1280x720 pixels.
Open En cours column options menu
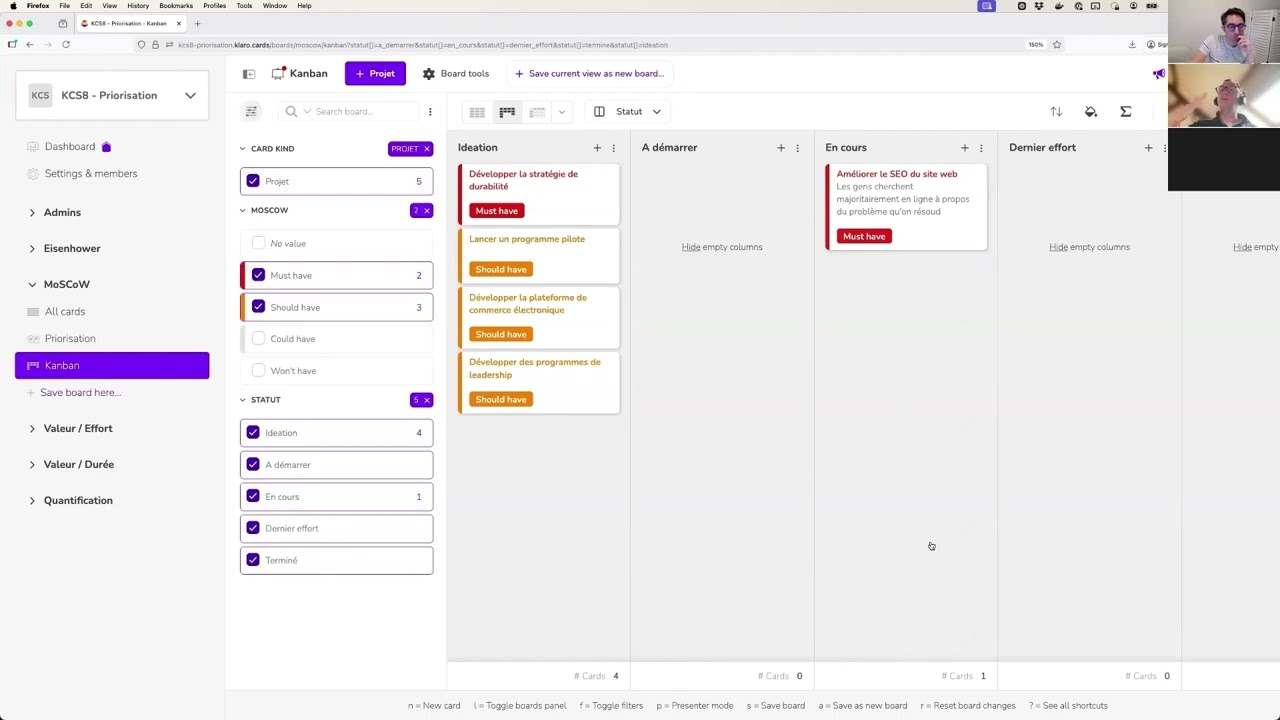pos(981,148)
